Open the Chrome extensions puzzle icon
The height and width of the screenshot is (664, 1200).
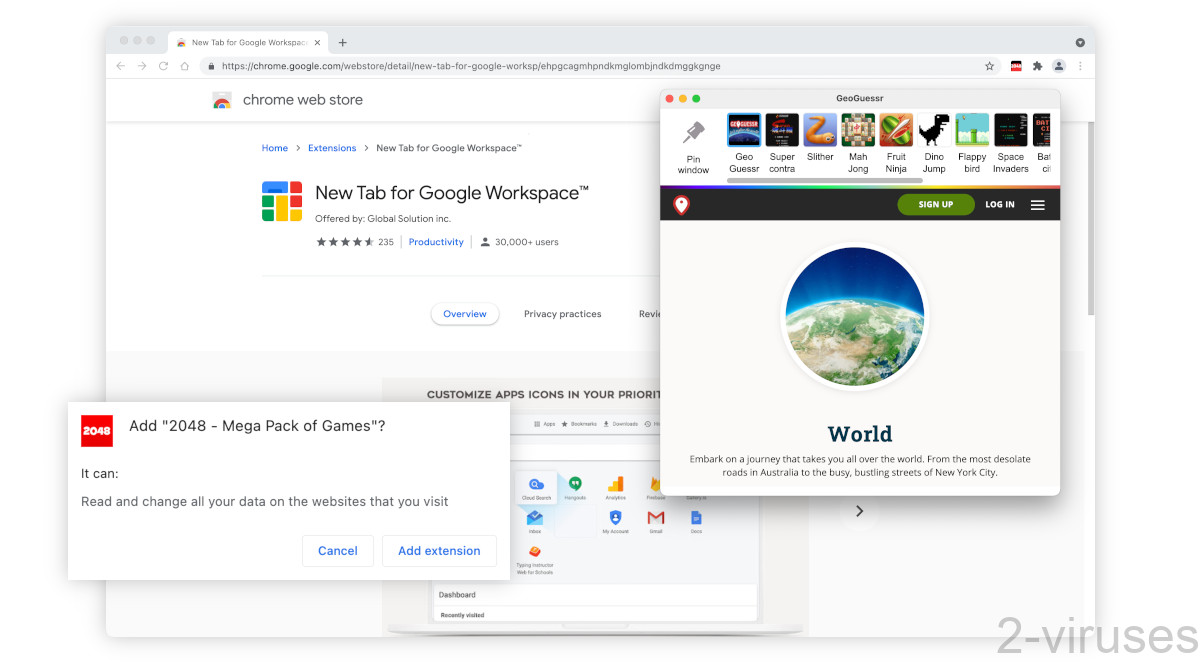[x=1037, y=66]
